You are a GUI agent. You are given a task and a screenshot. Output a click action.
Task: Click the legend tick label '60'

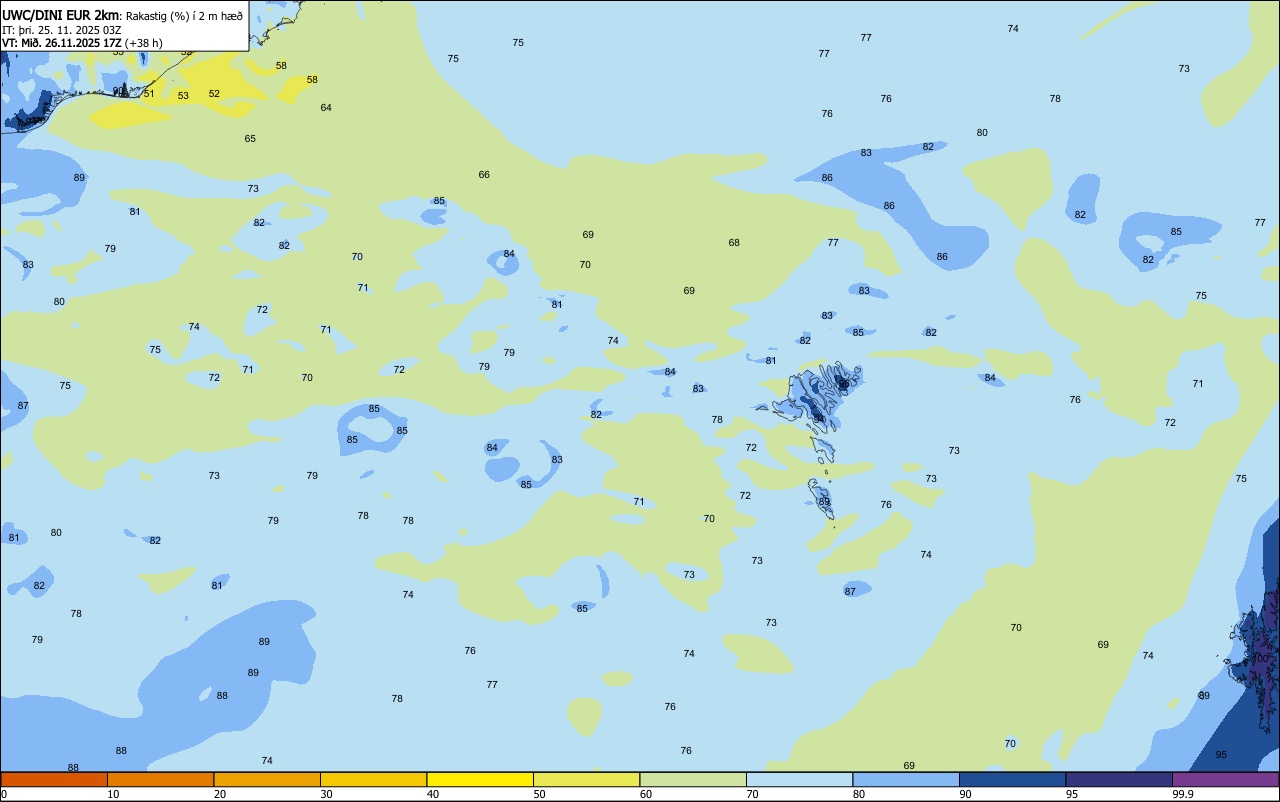pos(646,794)
